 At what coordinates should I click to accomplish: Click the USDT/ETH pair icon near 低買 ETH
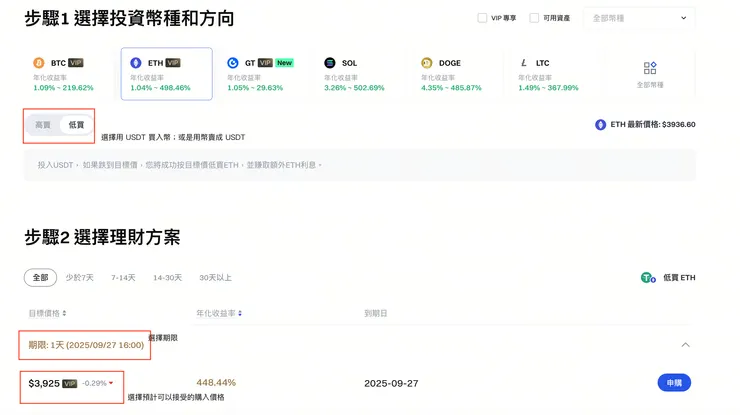point(648,278)
